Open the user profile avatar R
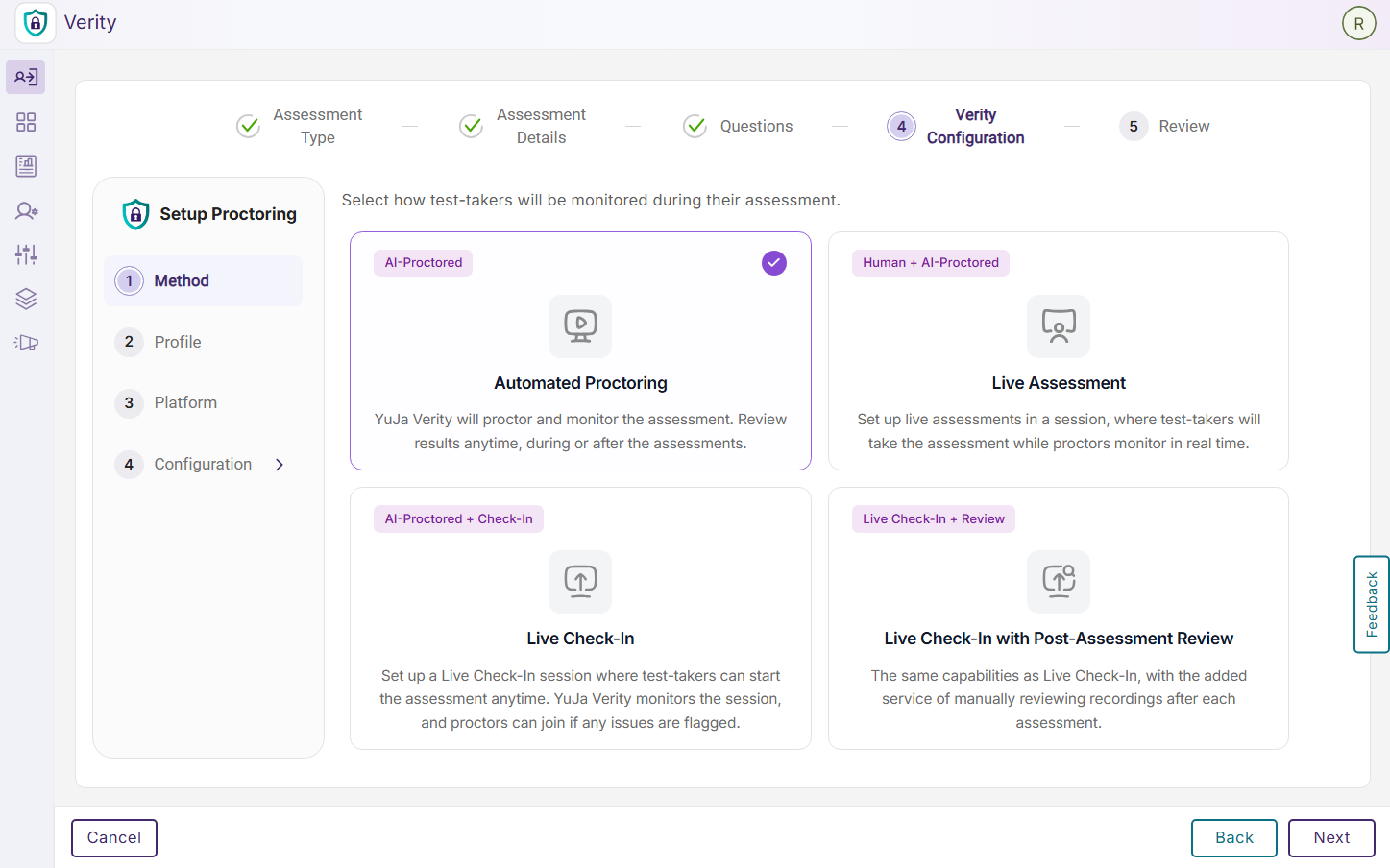Screen dimensions: 1390x868 click(x=1358, y=23)
